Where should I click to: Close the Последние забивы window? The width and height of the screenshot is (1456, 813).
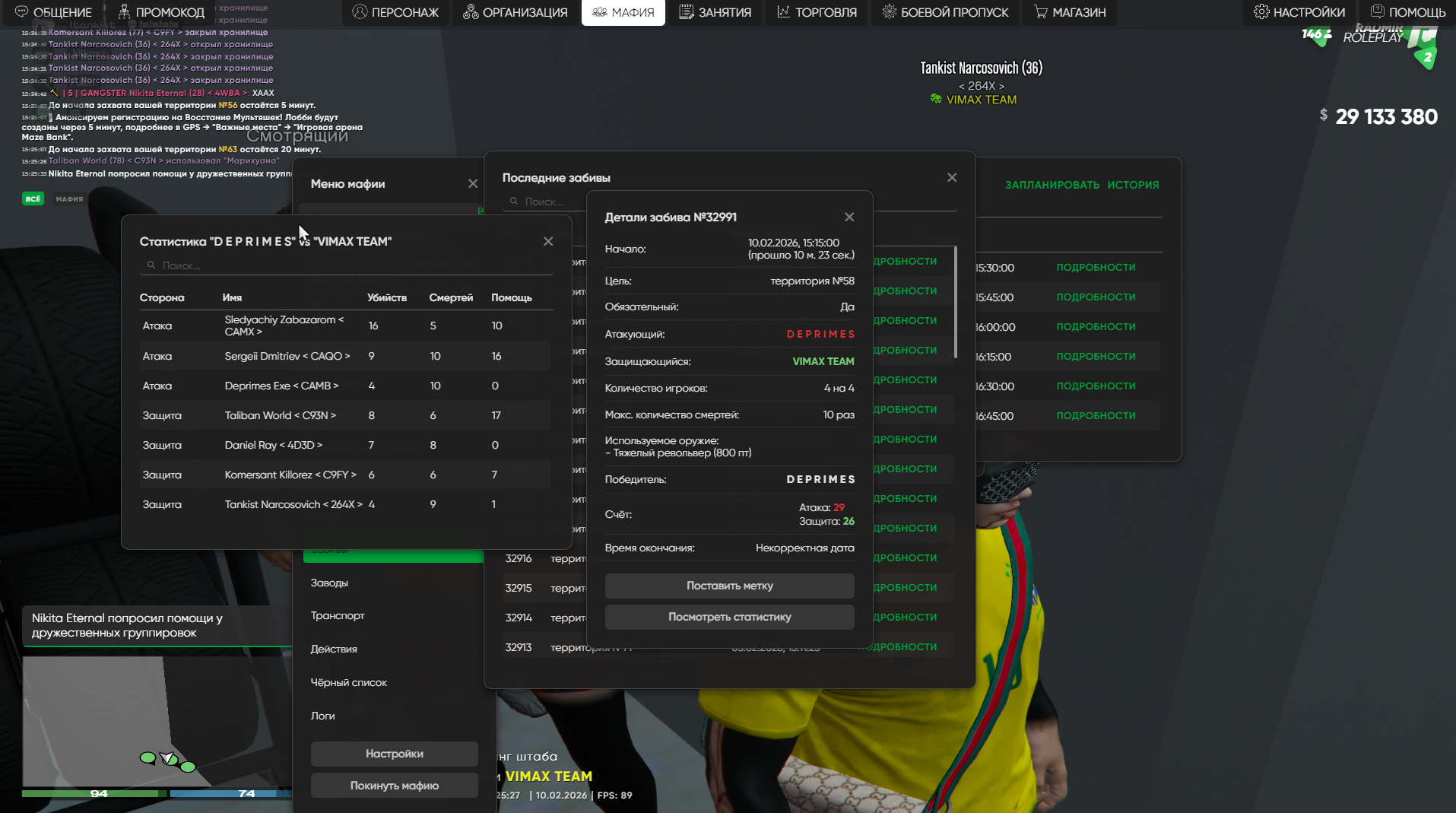(952, 177)
